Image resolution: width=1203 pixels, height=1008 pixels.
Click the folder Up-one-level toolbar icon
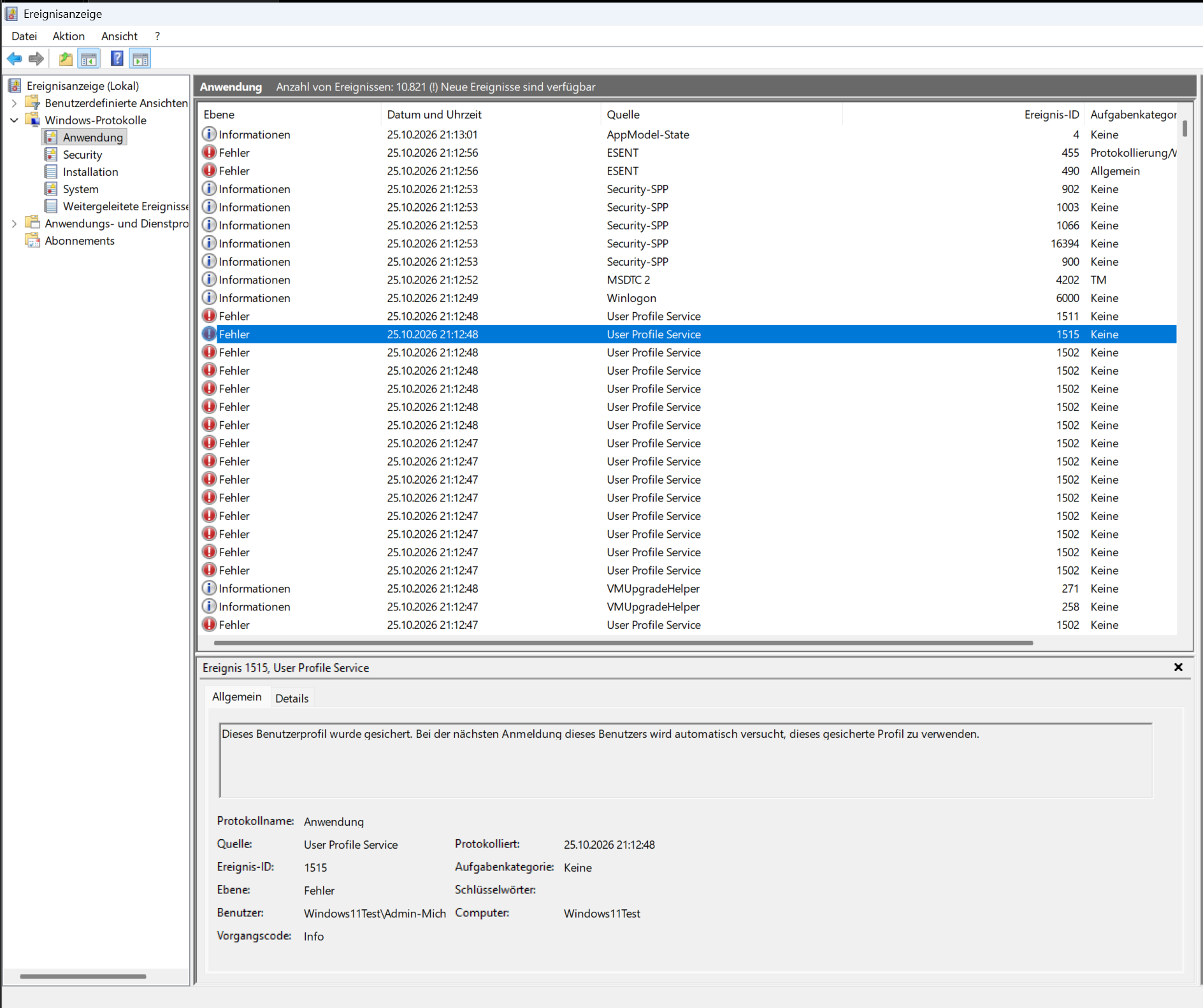(x=66, y=59)
